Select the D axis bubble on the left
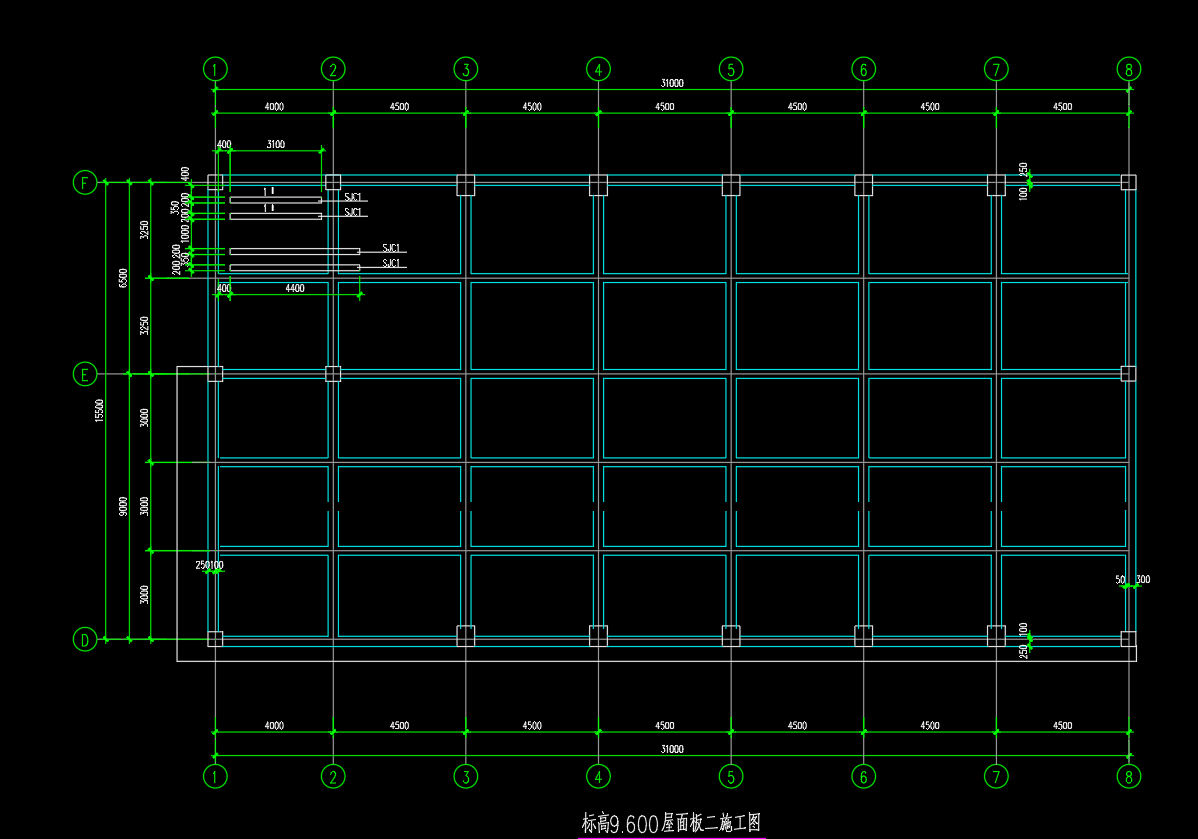 tap(85, 640)
